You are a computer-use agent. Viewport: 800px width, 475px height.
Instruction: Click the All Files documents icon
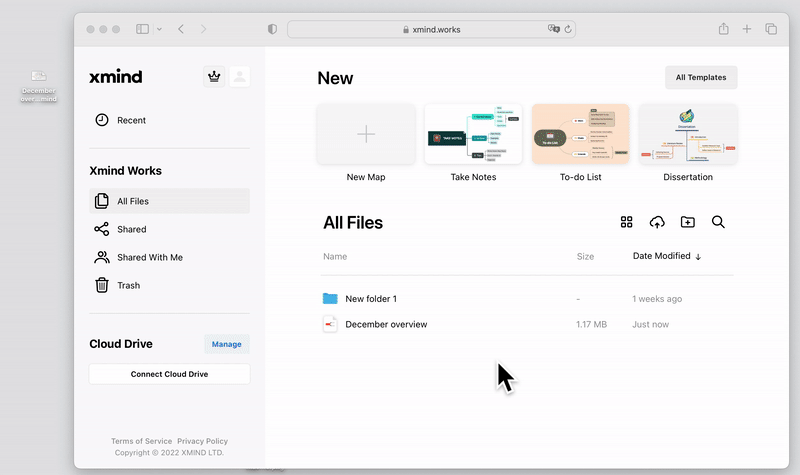tap(102, 201)
